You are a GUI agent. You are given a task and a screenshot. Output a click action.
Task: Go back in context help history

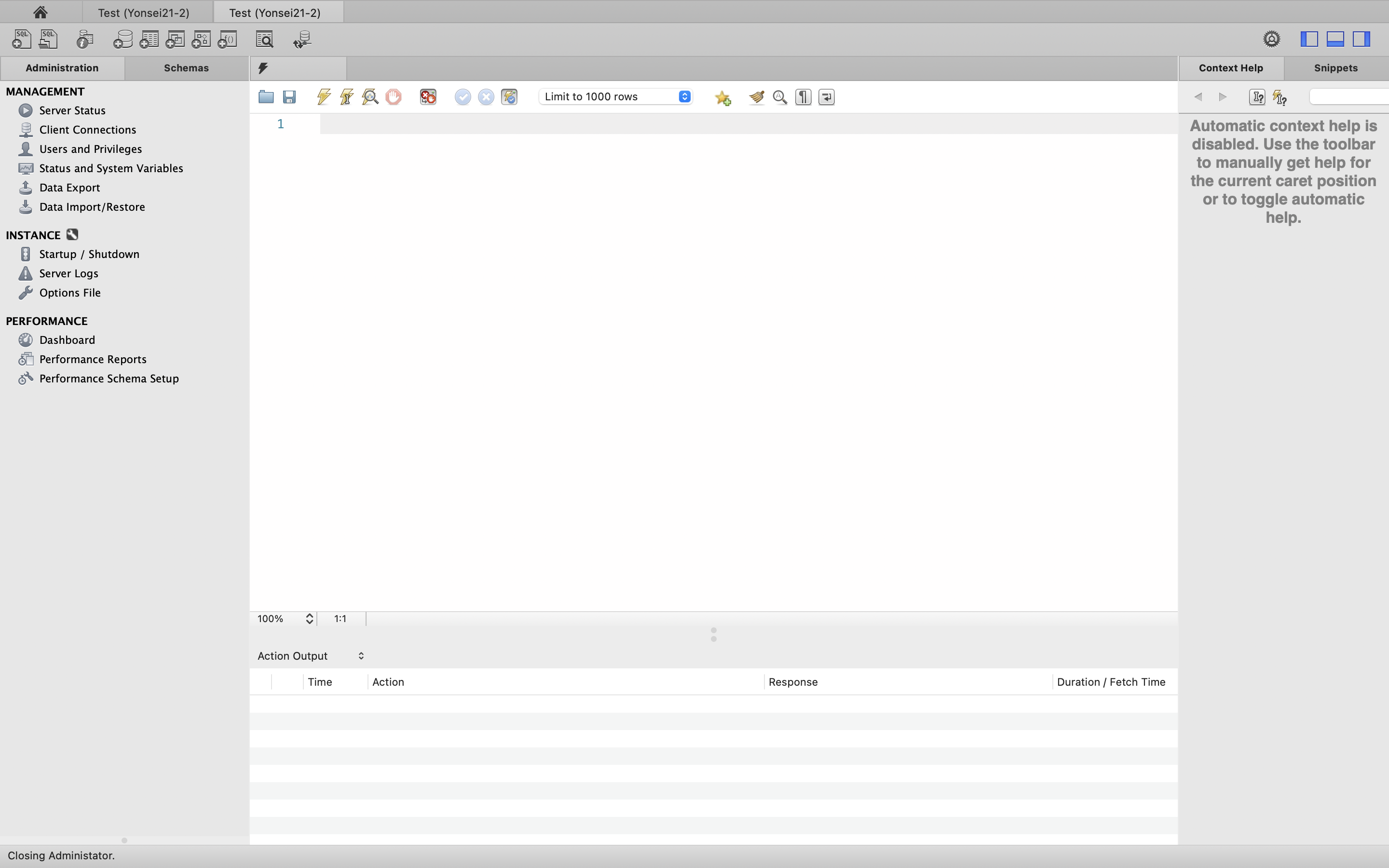tap(1198, 96)
